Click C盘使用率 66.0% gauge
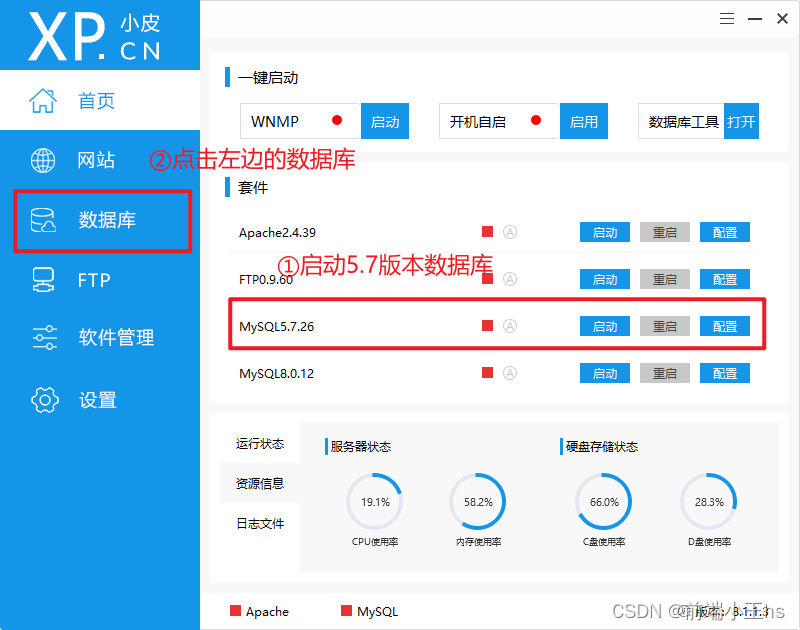Image resolution: width=800 pixels, height=630 pixels. 604,502
